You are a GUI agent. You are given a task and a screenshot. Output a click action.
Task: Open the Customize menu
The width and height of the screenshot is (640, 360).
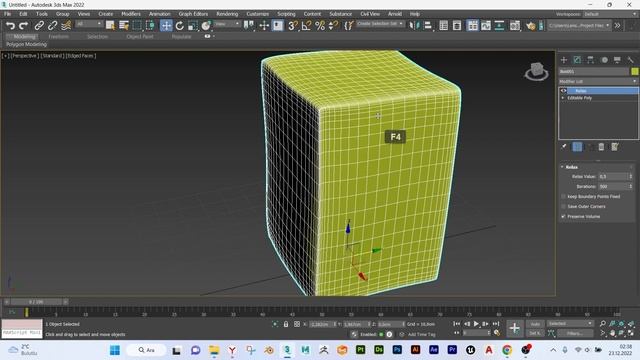tap(258, 14)
